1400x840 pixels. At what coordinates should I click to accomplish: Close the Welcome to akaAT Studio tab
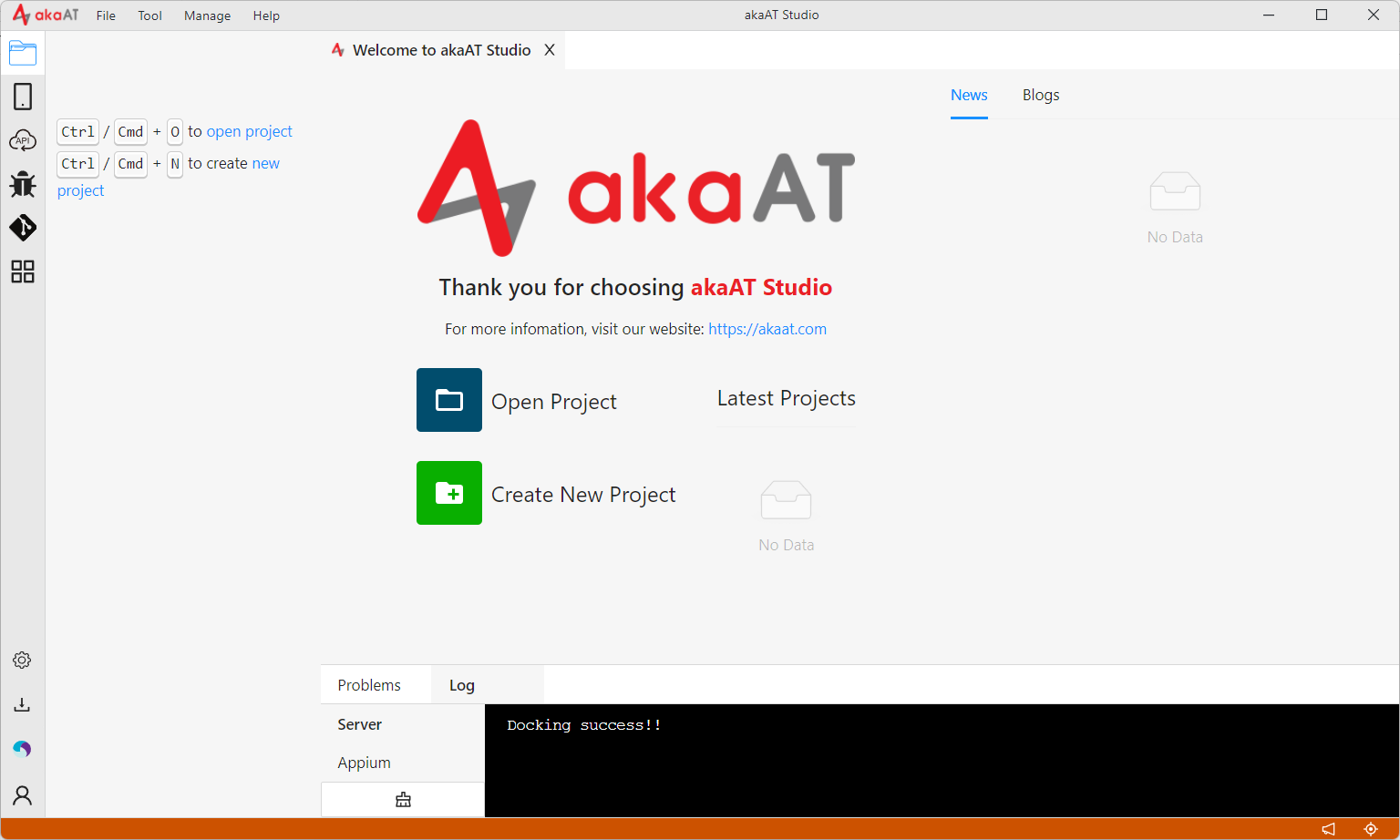[550, 50]
